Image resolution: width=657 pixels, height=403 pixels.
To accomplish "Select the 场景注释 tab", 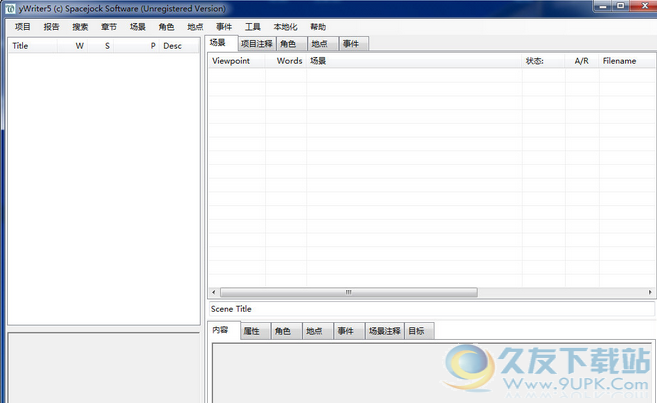I will coord(384,331).
